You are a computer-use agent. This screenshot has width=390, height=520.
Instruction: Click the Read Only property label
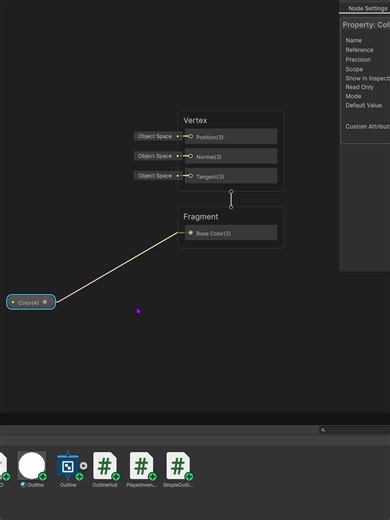coord(359,87)
